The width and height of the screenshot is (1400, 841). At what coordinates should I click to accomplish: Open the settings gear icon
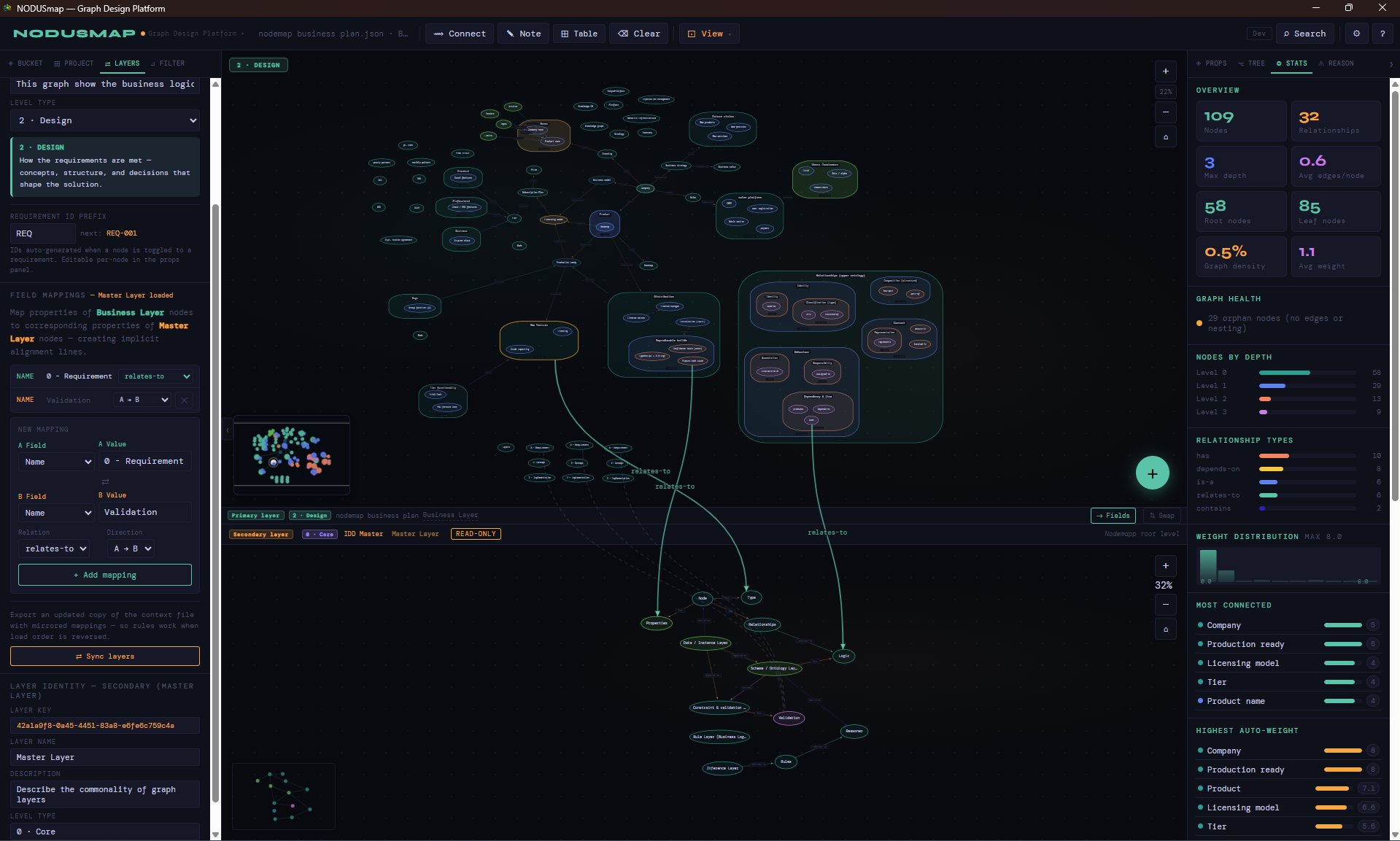click(1356, 34)
